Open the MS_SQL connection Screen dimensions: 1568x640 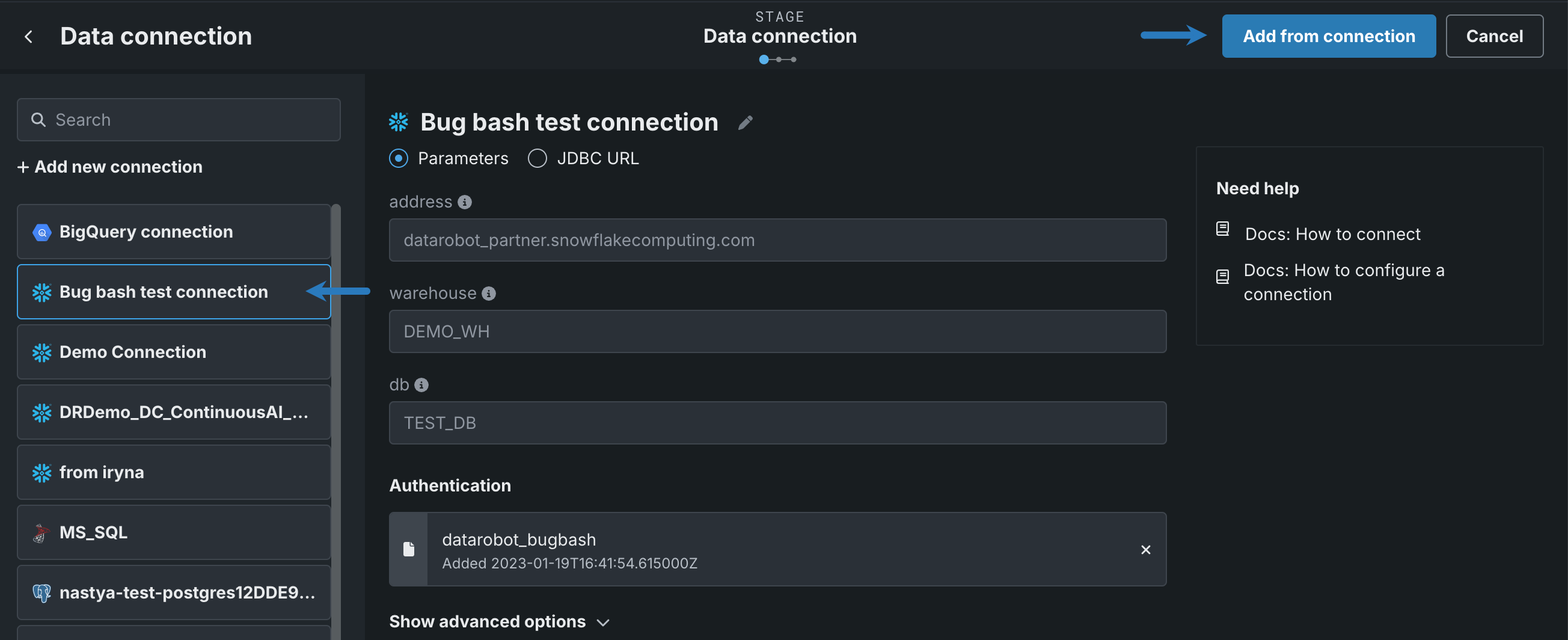point(174,532)
